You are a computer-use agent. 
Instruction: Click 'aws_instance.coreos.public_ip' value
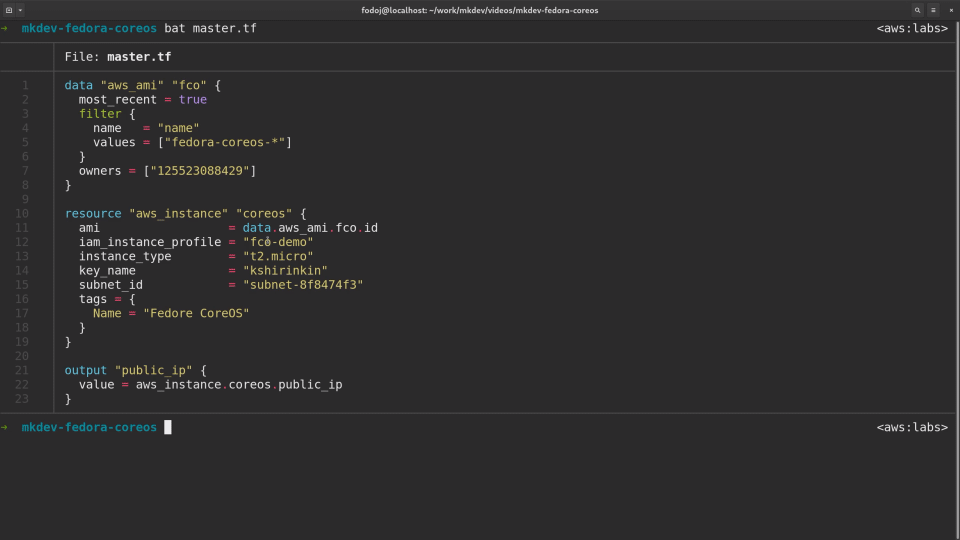pos(239,384)
